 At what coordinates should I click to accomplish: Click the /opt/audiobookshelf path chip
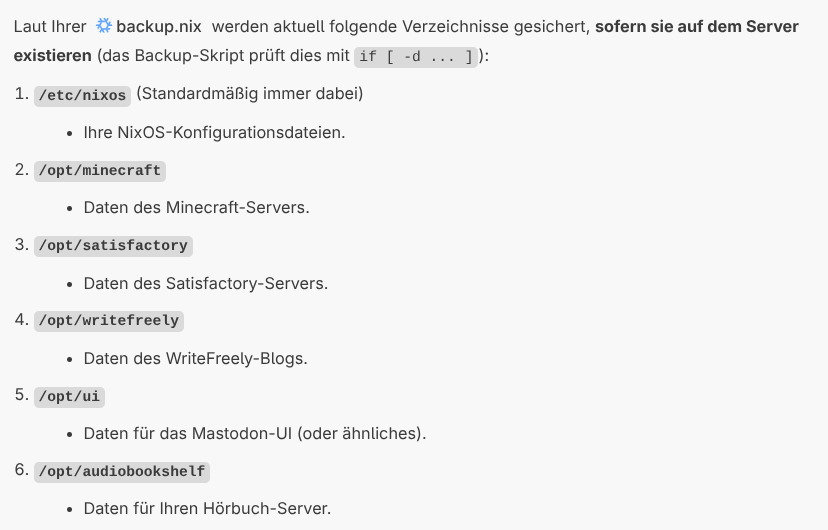tap(122, 471)
